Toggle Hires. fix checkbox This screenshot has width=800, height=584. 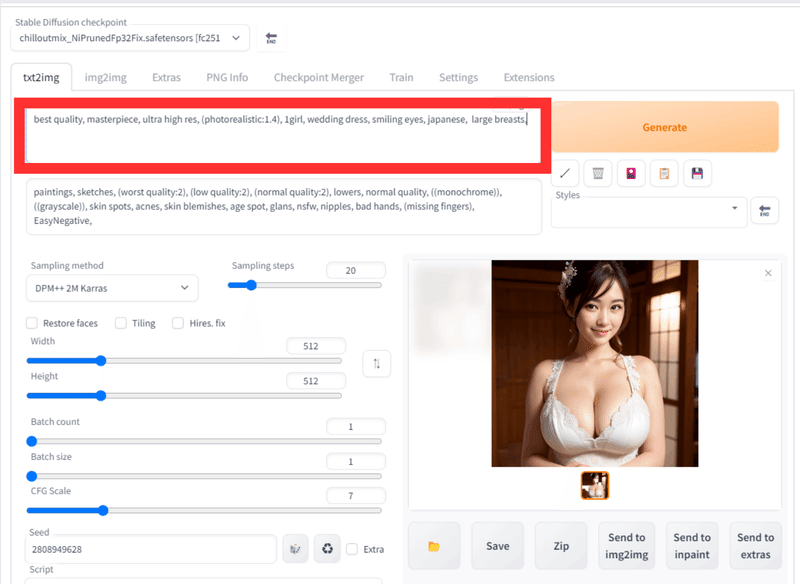coord(178,323)
